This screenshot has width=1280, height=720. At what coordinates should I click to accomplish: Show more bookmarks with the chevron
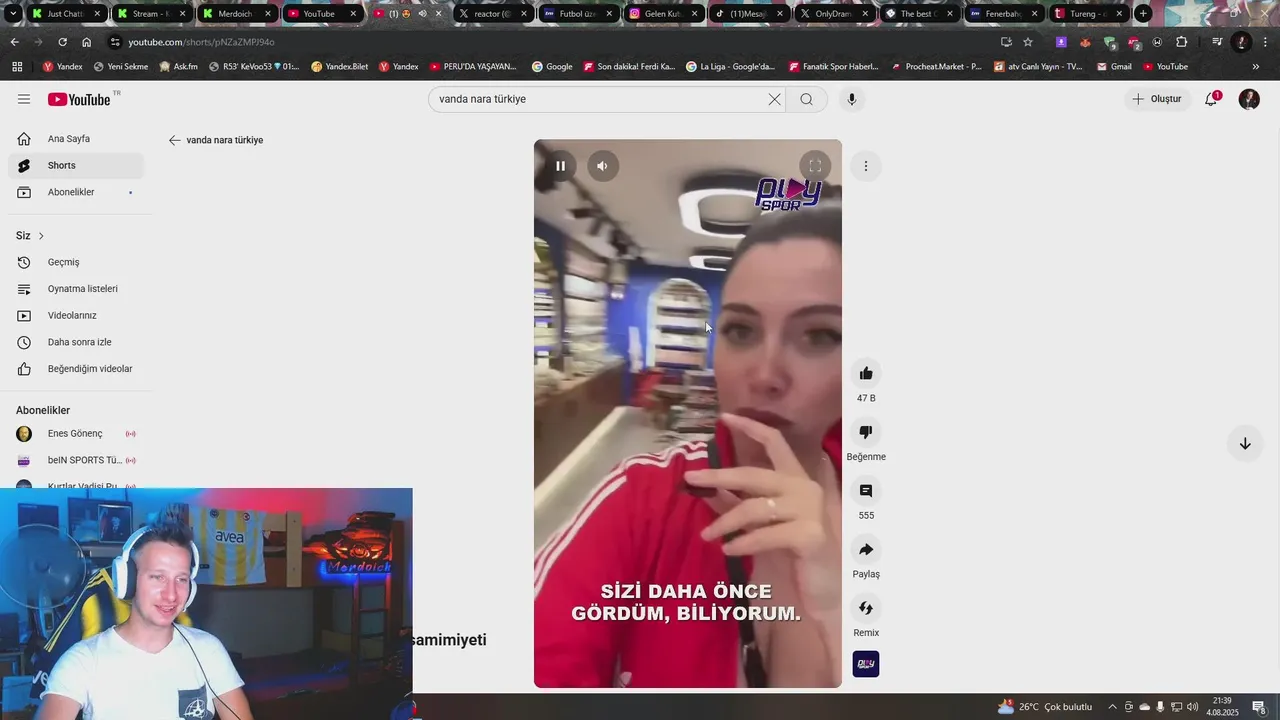(1256, 67)
